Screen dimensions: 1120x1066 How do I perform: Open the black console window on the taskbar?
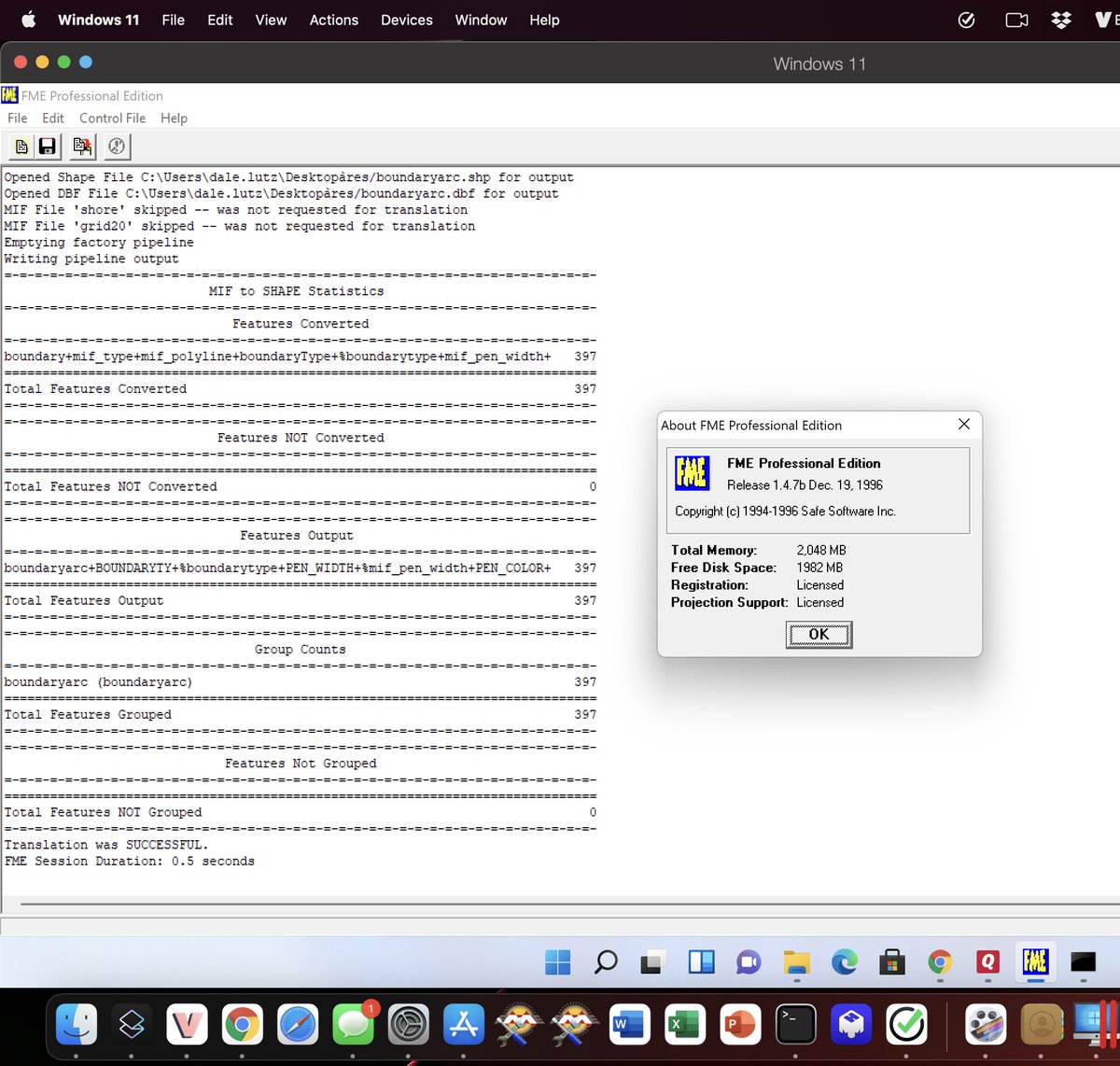click(x=1083, y=961)
